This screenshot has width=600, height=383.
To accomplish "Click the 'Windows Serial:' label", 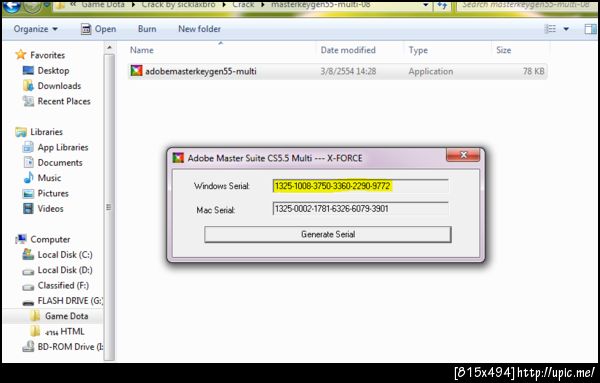I will pos(222,186).
